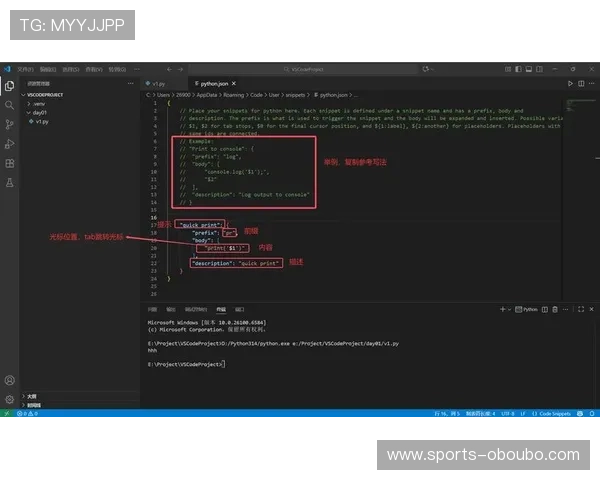
Task: Open the Source Control view
Action: pyautogui.click(x=10, y=124)
